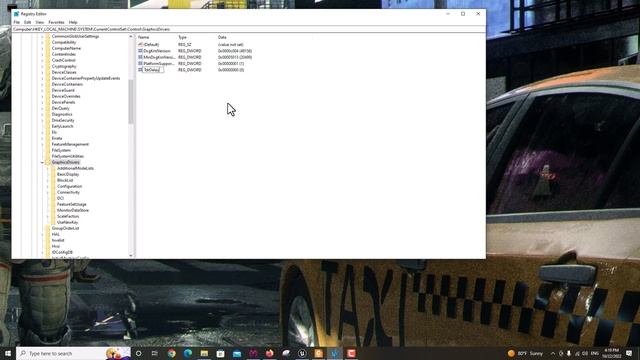This screenshot has height=360, width=640.
Task: Click the taskbar search box
Action: [x=73, y=353]
